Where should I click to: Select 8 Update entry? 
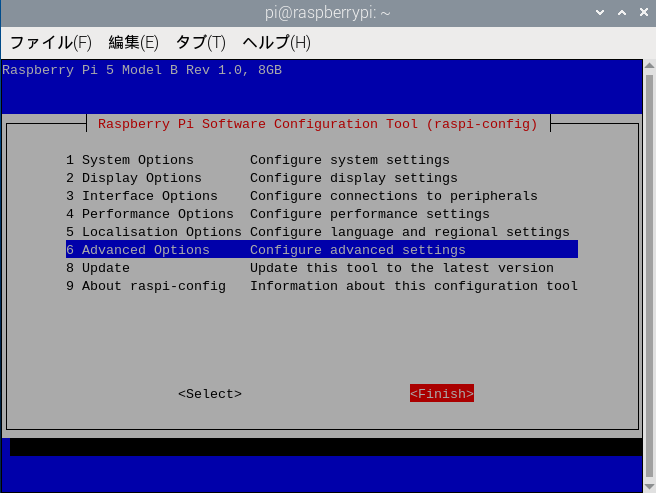[322, 268]
